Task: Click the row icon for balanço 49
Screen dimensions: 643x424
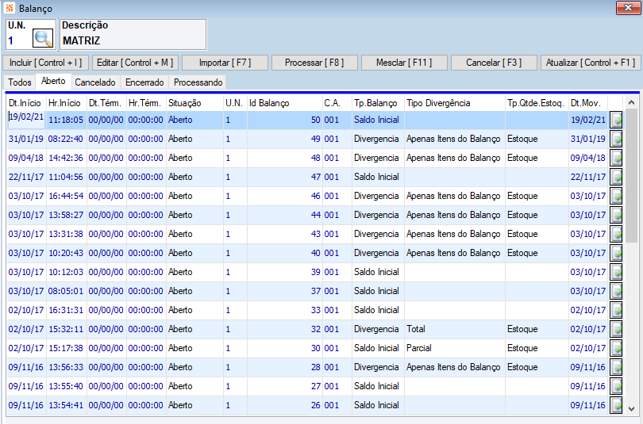Action: click(616, 139)
